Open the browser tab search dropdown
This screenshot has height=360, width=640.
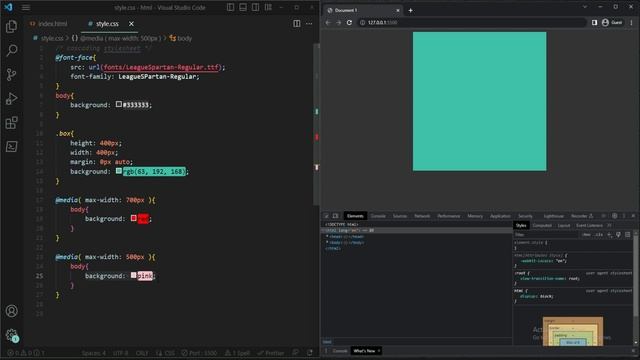585,7
